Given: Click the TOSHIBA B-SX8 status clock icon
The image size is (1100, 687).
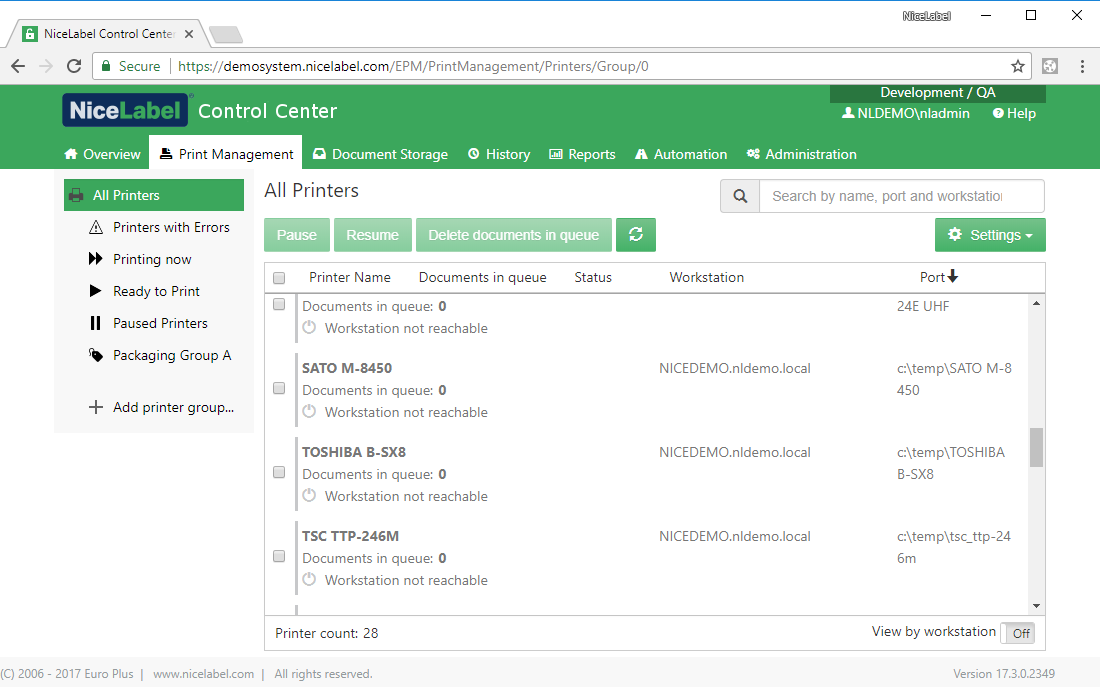Looking at the screenshot, I should [x=309, y=495].
